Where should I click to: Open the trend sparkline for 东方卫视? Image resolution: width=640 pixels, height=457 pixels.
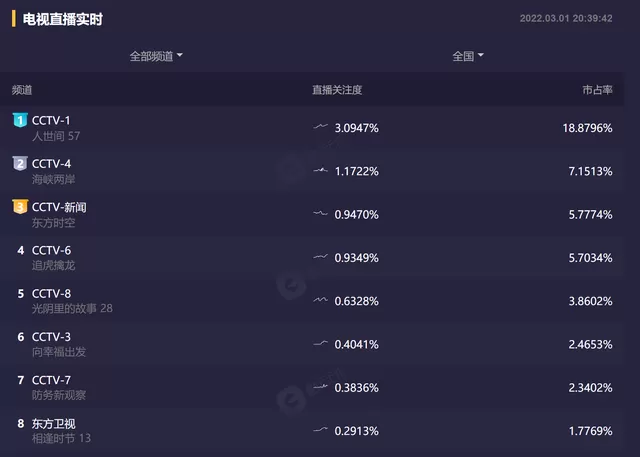point(321,429)
